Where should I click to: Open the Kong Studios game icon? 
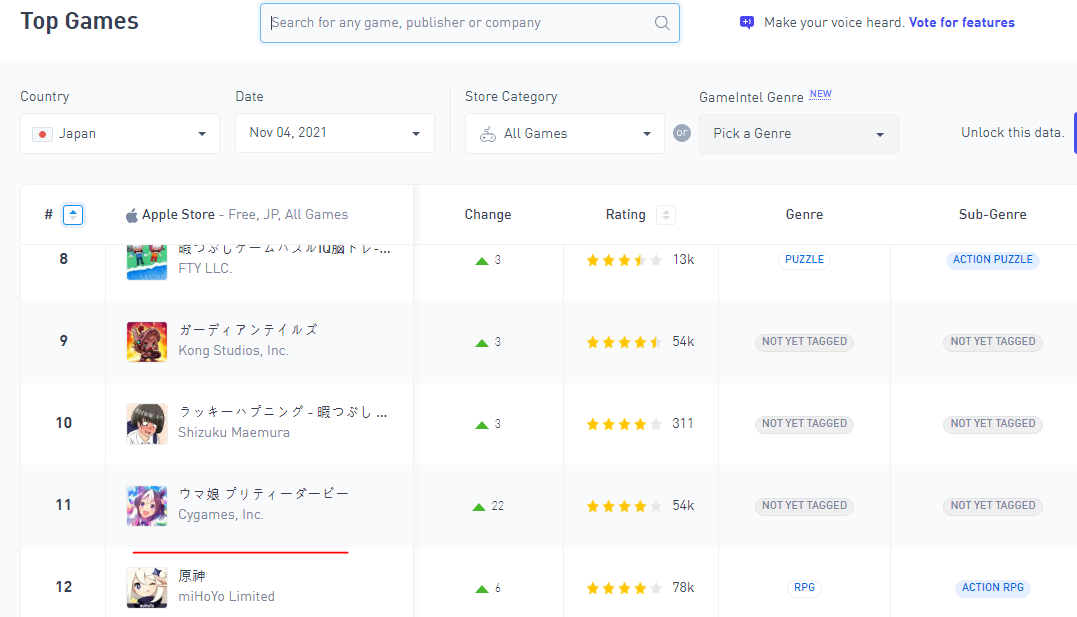pyautogui.click(x=147, y=341)
